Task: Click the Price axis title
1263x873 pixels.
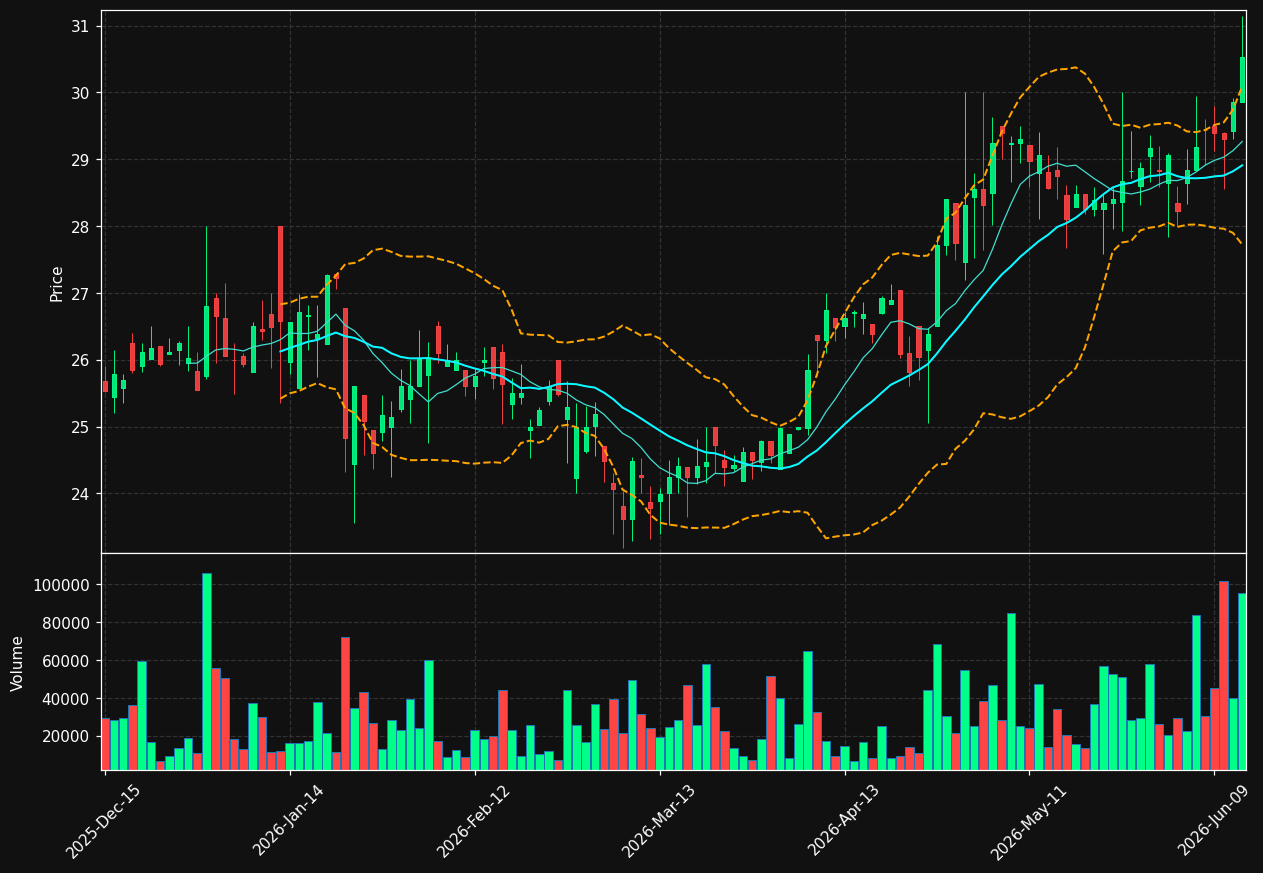Action: (57, 283)
